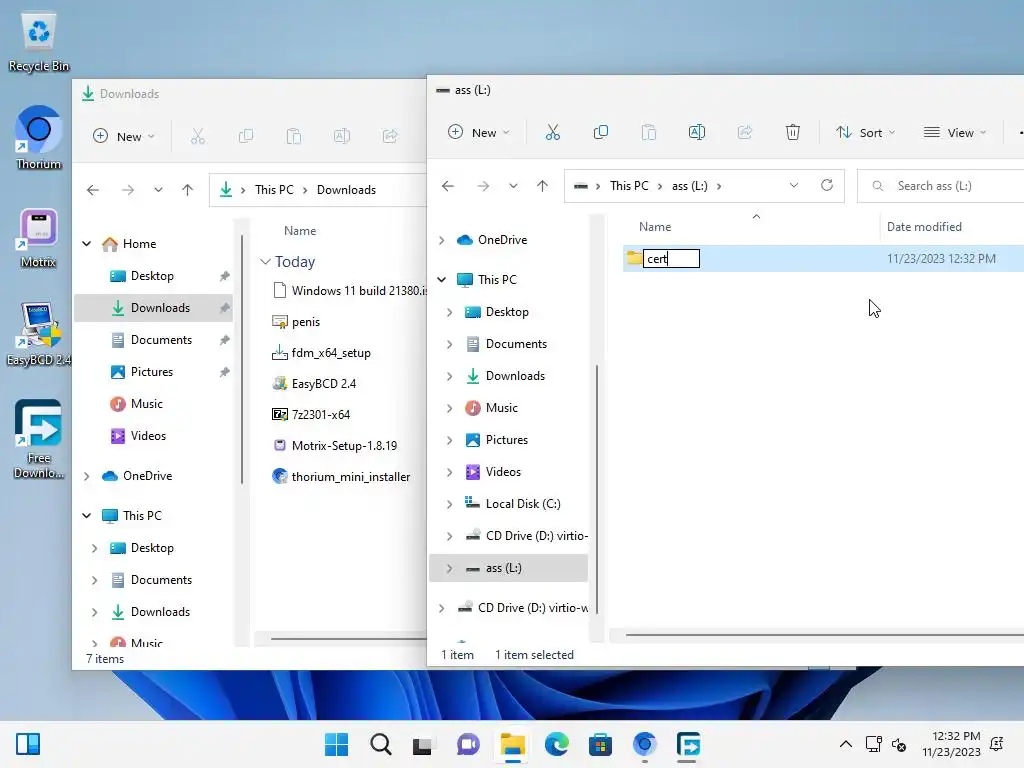This screenshot has height=768, width=1024.
Task: Expand Local Disk (C:) tree node
Action: click(449, 504)
